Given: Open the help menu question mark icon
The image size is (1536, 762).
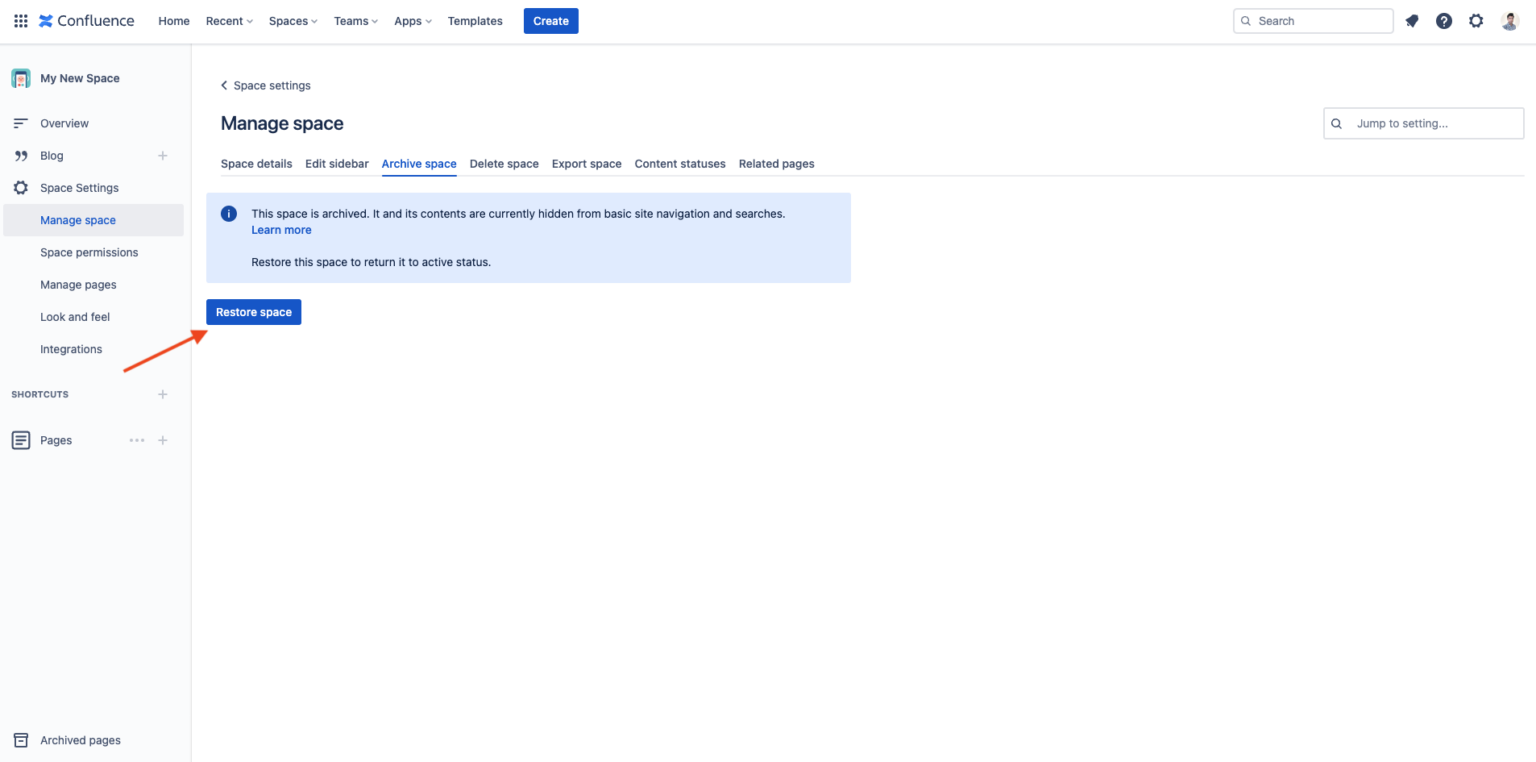Looking at the screenshot, I should [1443, 20].
